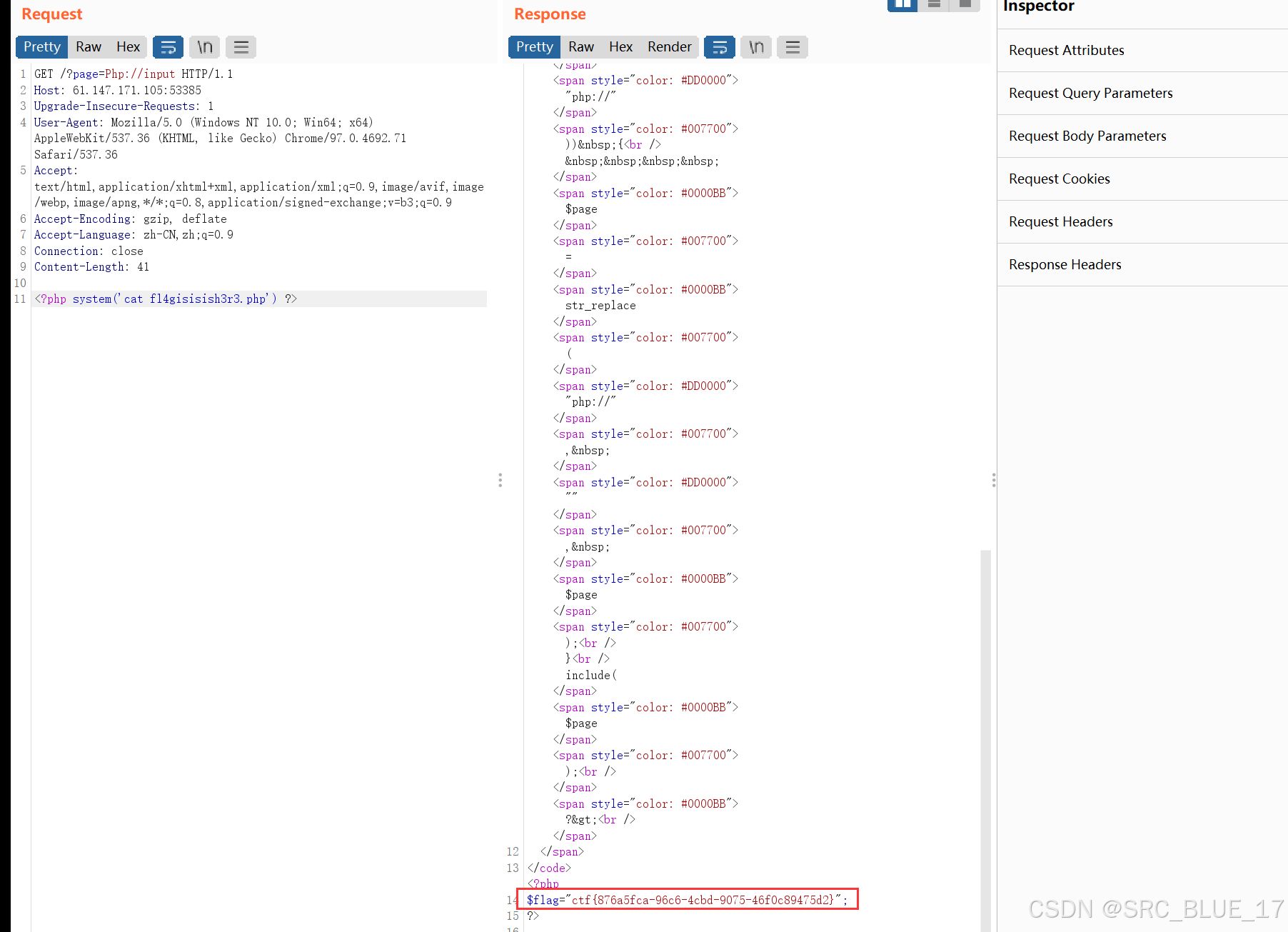1288x932 pixels.
Task: Switch to the Raw tab of the Request
Action: click(88, 46)
